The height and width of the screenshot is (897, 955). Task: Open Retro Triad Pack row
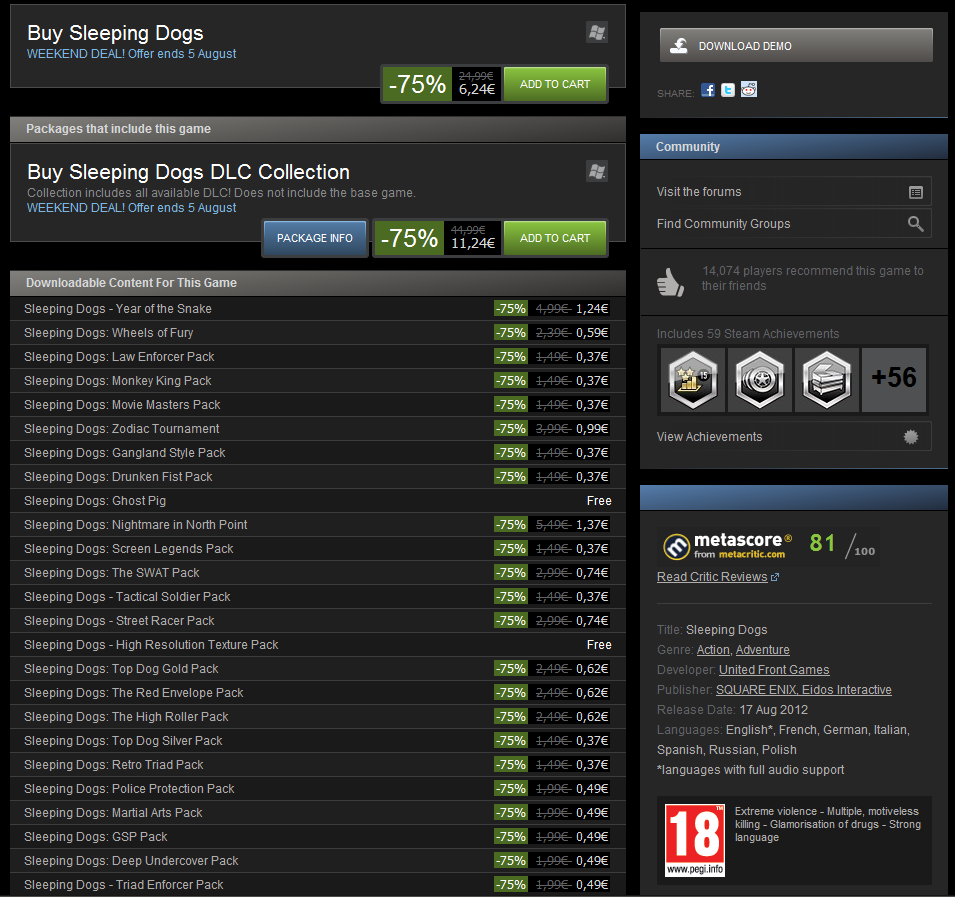click(x=317, y=765)
